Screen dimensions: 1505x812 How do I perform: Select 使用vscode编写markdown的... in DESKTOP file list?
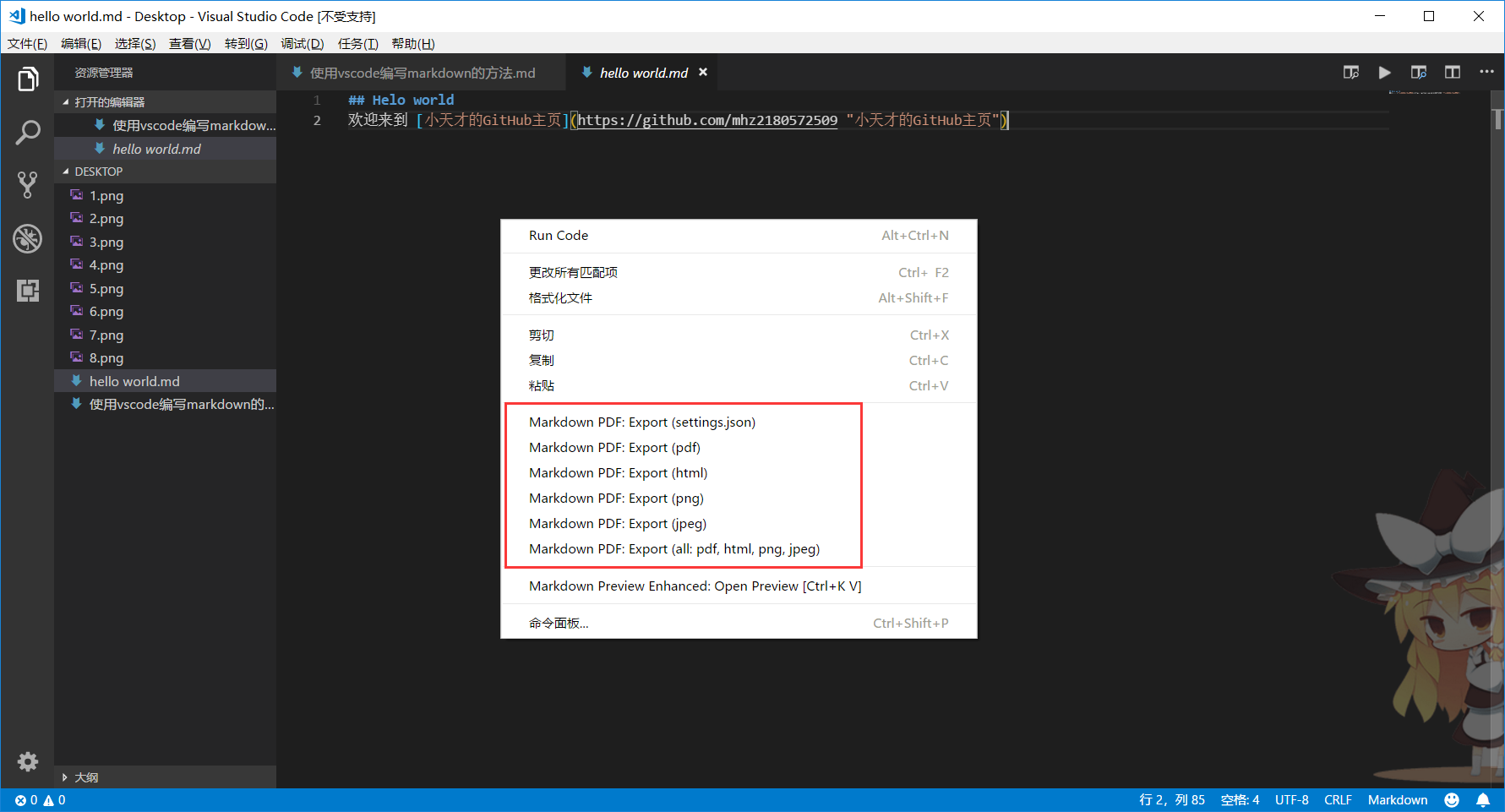pyautogui.click(x=165, y=405)
